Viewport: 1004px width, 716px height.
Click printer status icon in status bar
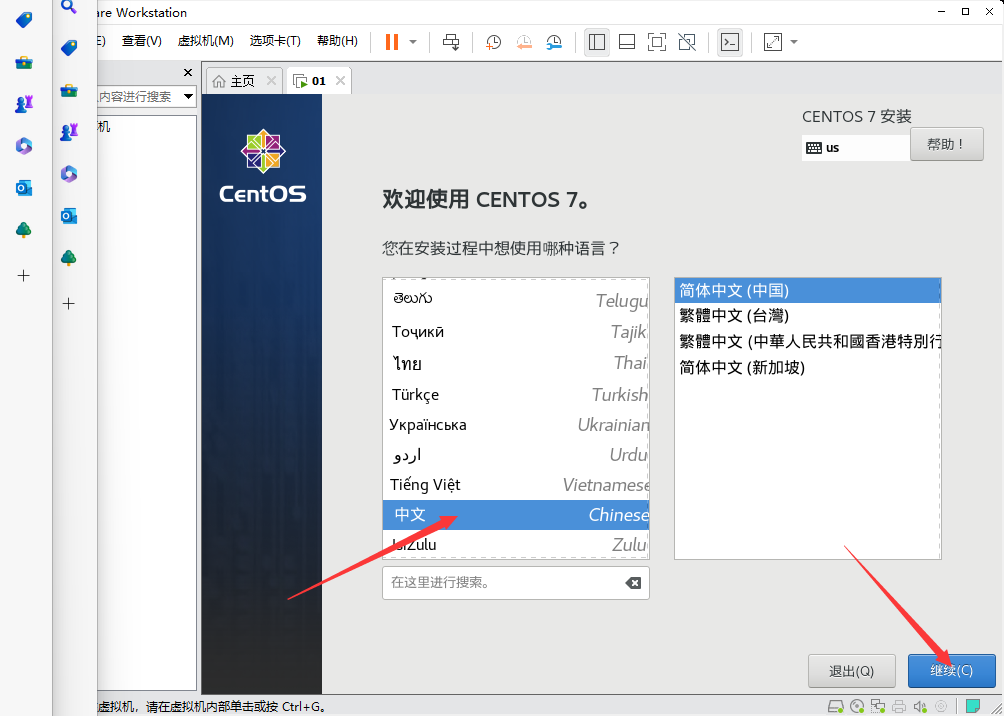(899, 706)
